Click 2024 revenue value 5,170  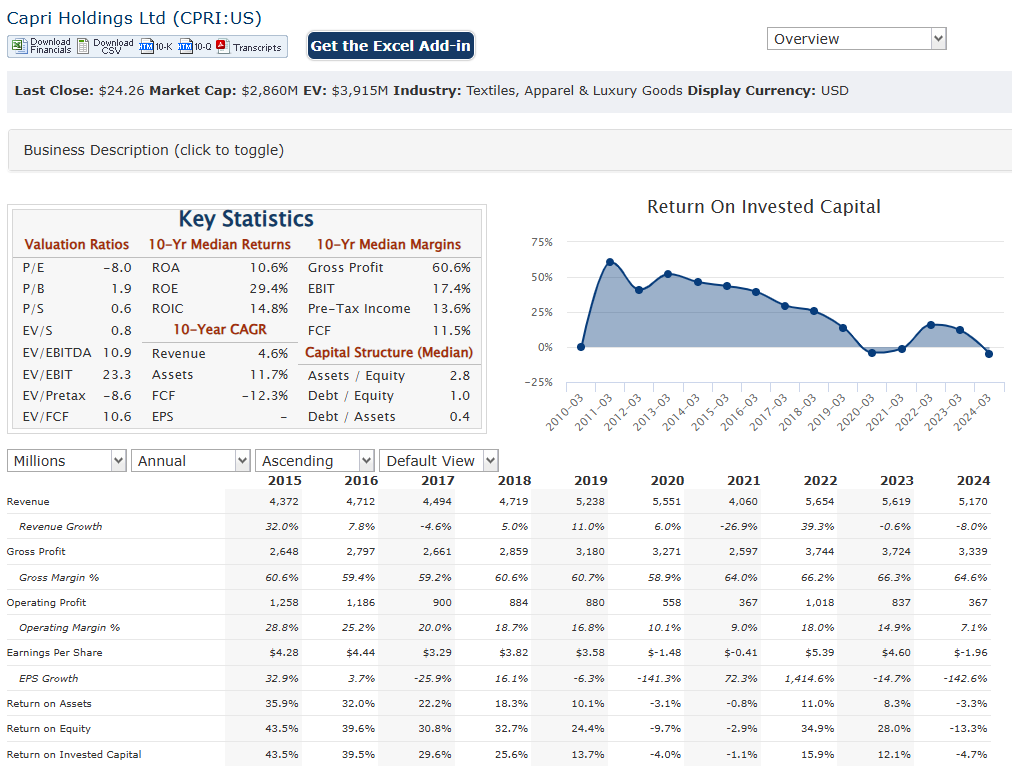coord(973,502)
